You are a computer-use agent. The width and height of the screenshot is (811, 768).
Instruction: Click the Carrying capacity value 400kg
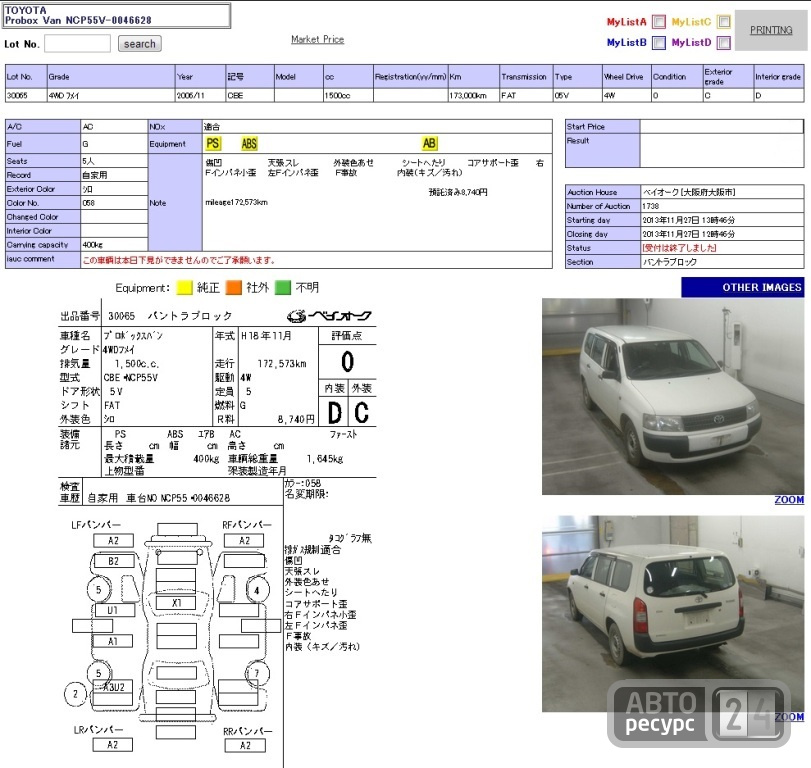coord(93,245)
